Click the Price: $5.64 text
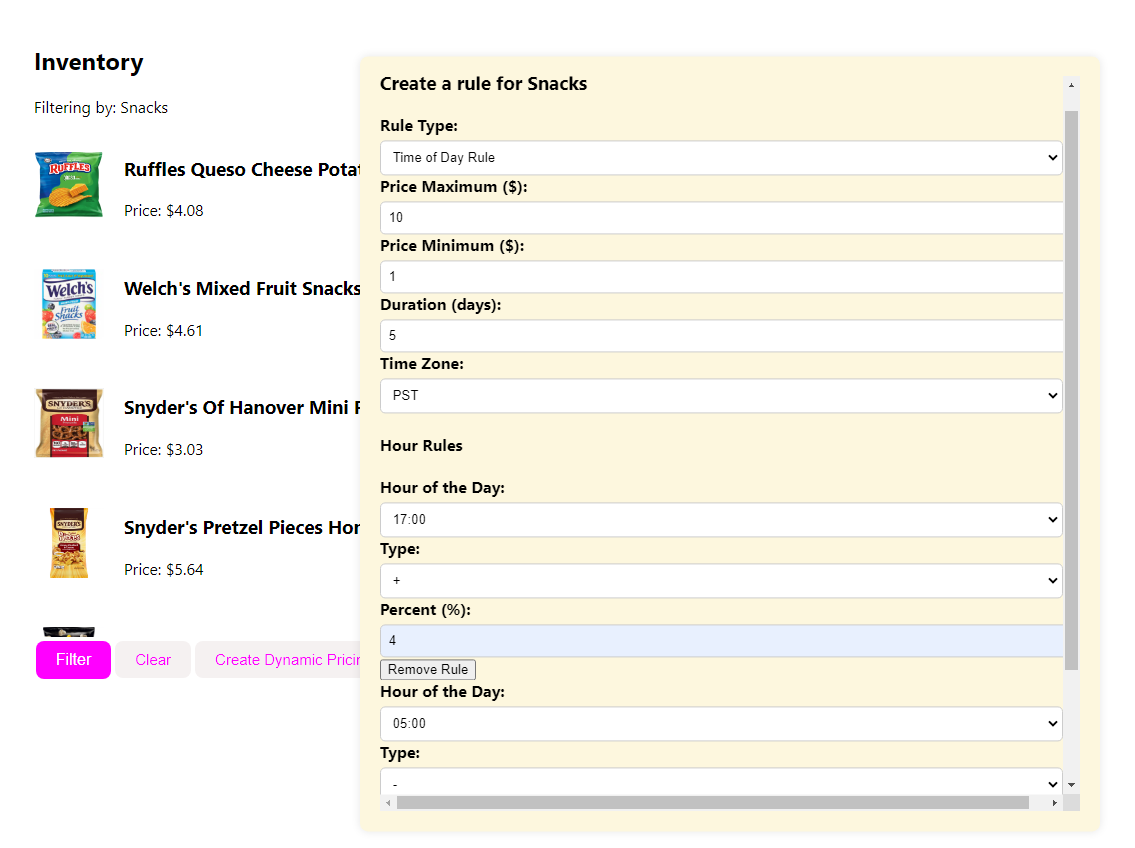 tap(164, 570)
